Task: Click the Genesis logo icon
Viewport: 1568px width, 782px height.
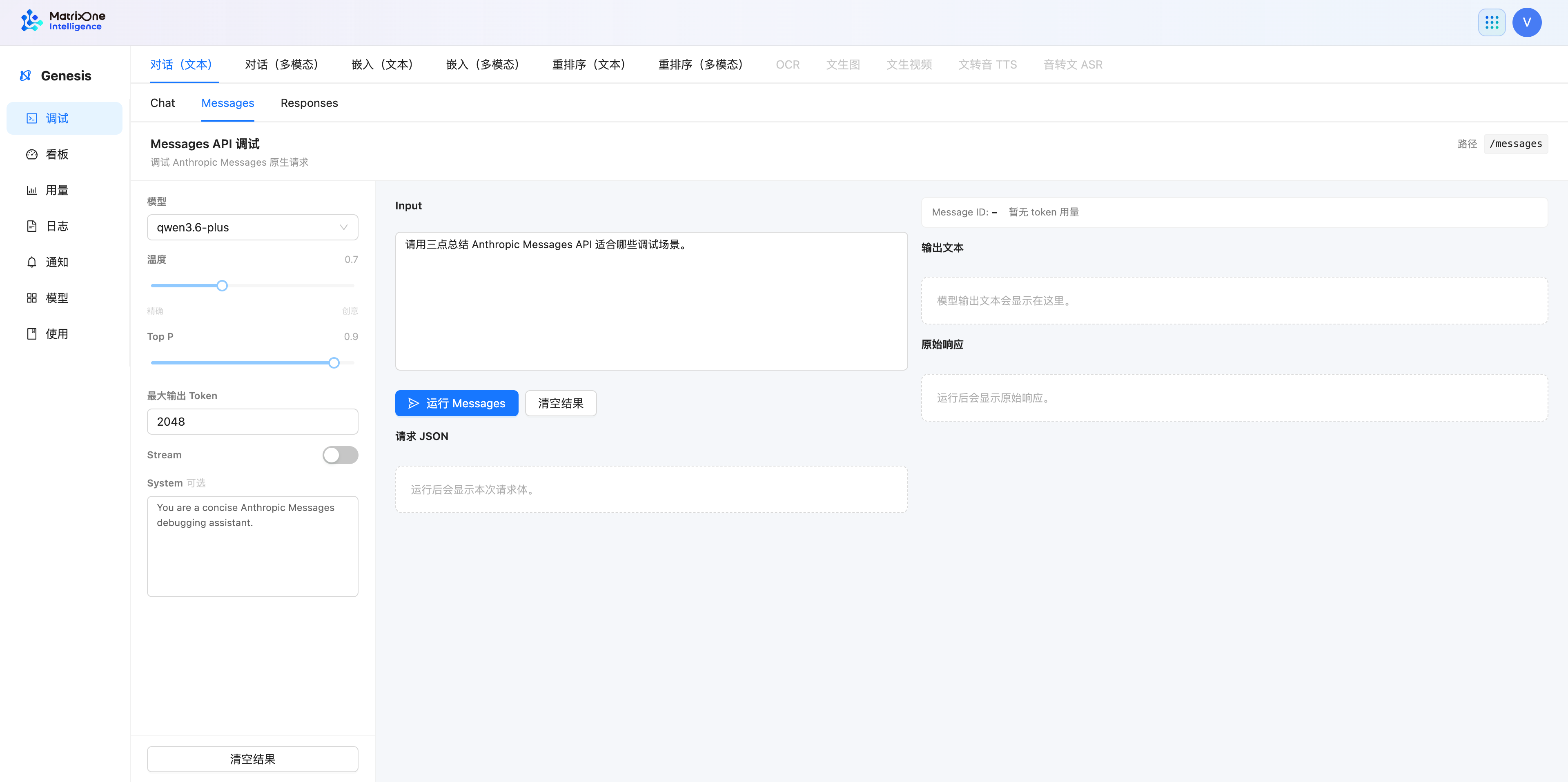Action: pyautogui.click(x=26, y=76)
